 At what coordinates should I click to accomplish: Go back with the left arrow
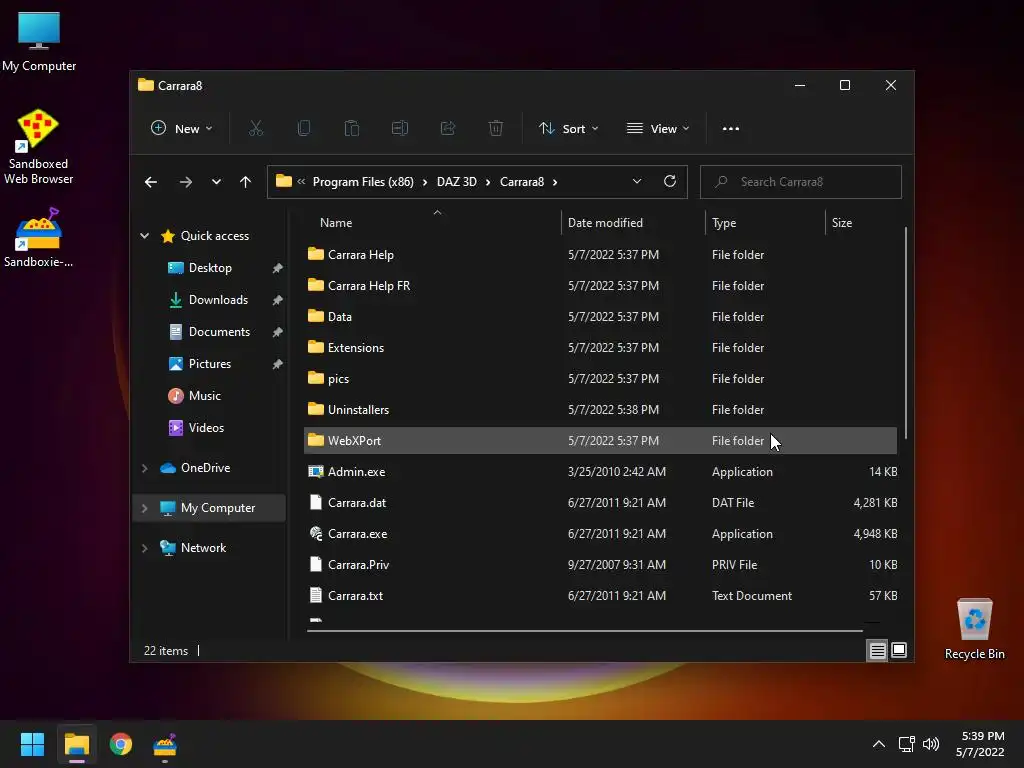point(151,182)
